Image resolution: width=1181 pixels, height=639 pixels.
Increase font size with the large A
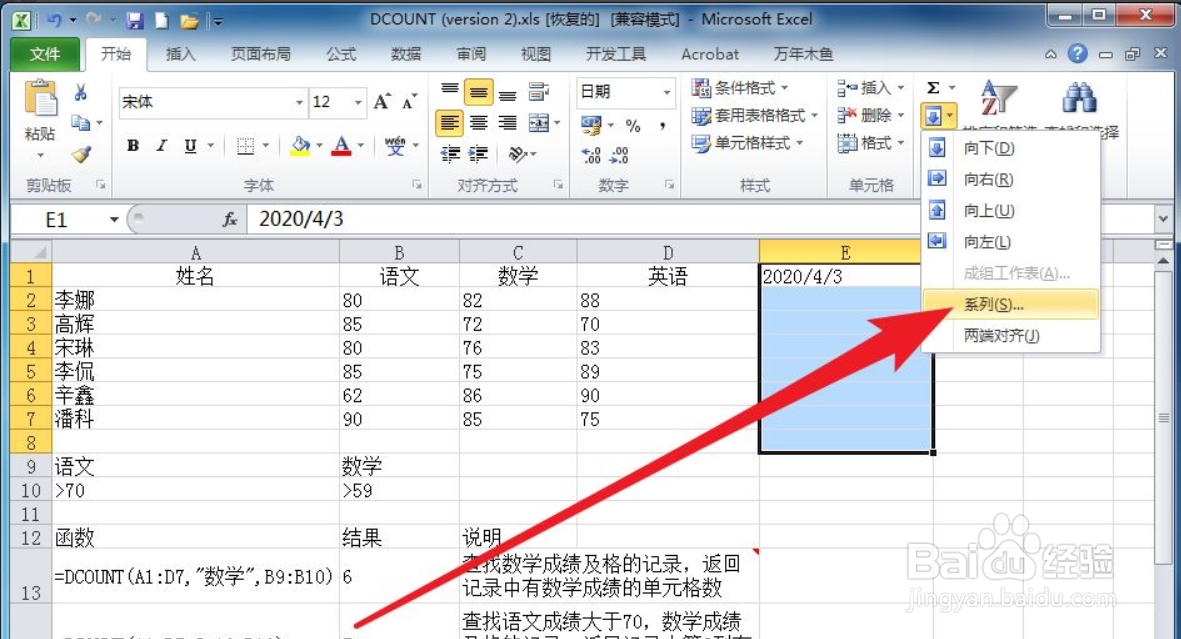382,102
